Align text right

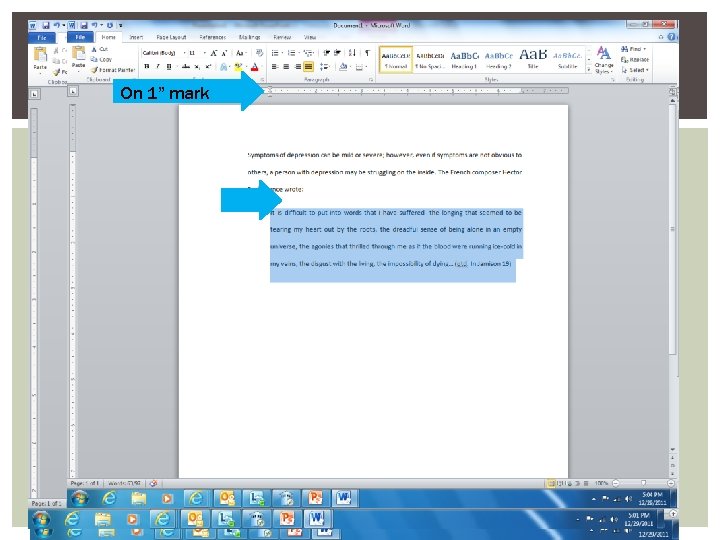tap(298, 67)
